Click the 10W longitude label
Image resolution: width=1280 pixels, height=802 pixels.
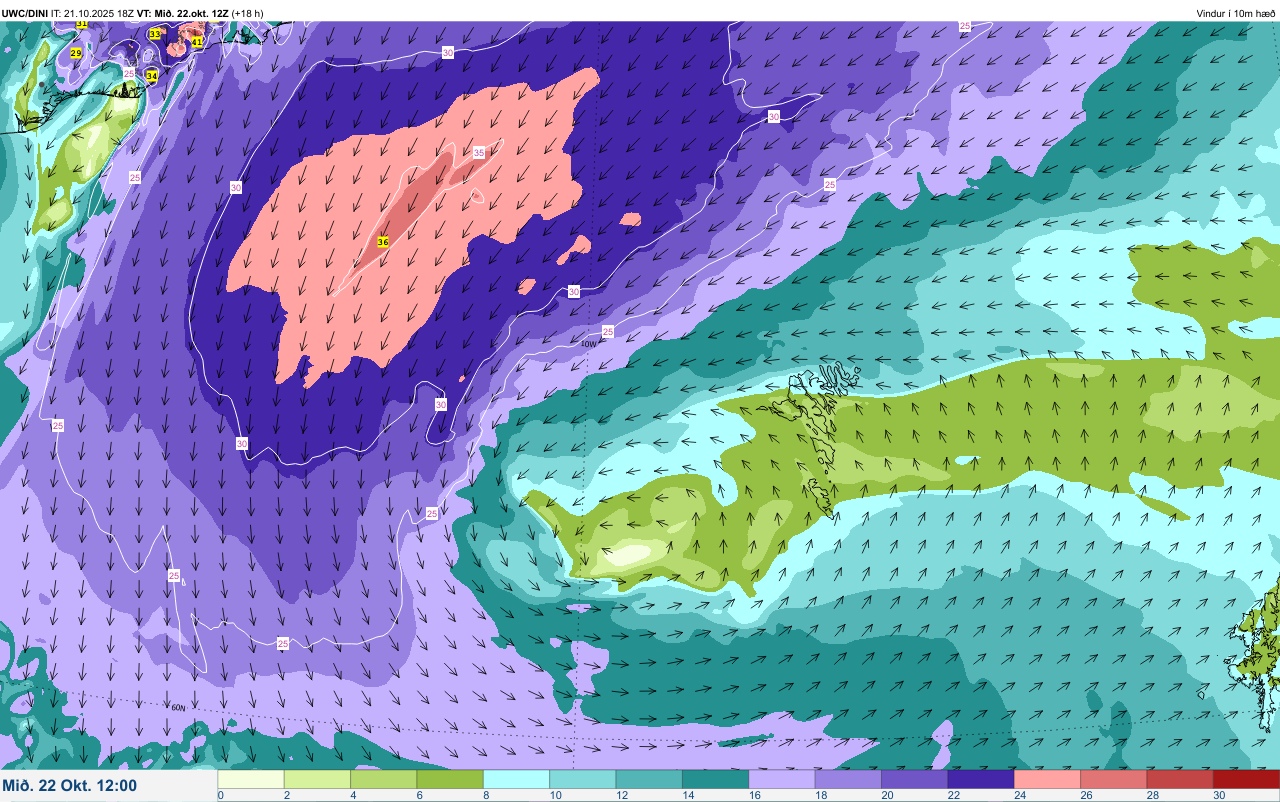tap(589, 343)
